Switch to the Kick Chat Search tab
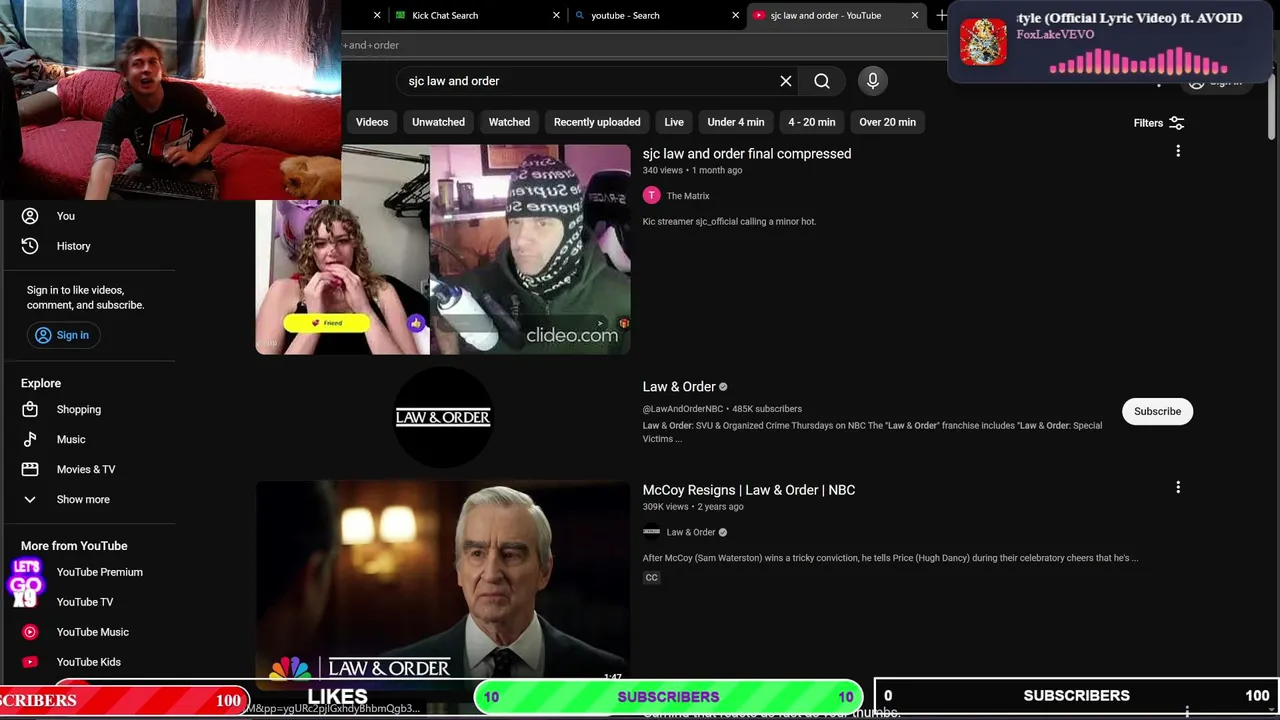The image size is (1280, 720). point(476,15)
